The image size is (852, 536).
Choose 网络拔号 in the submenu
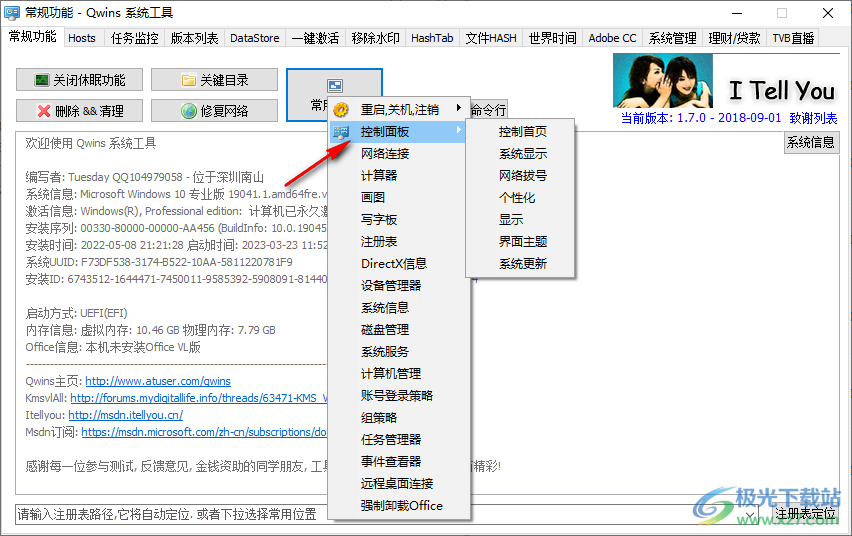[x=520, y=176]
